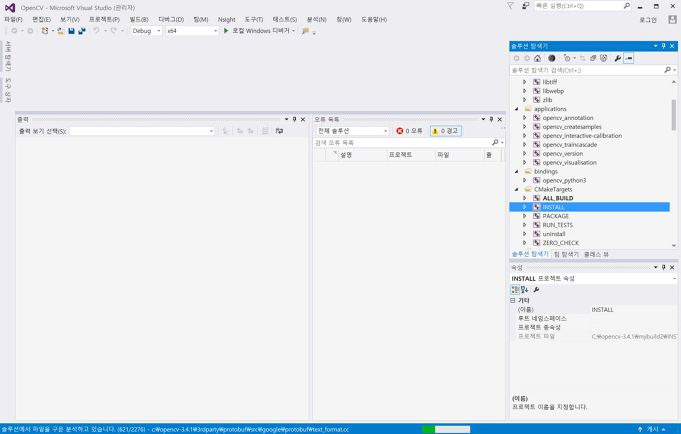This screenshot has height=434, width=681.
Task: Switch to the Class View tab
Action: (596, 254)
